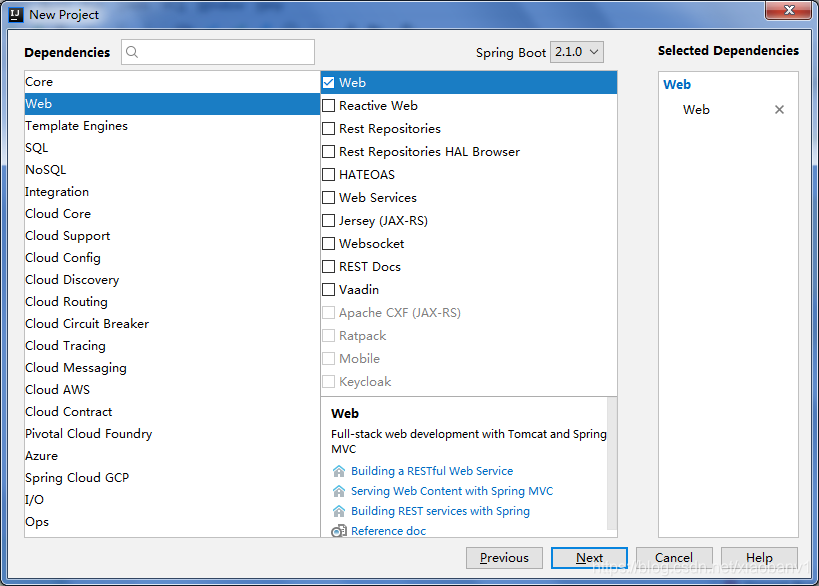Choose the Cloud Circuit Breaker category
The image size is (819, 586).
pos(172,324)
